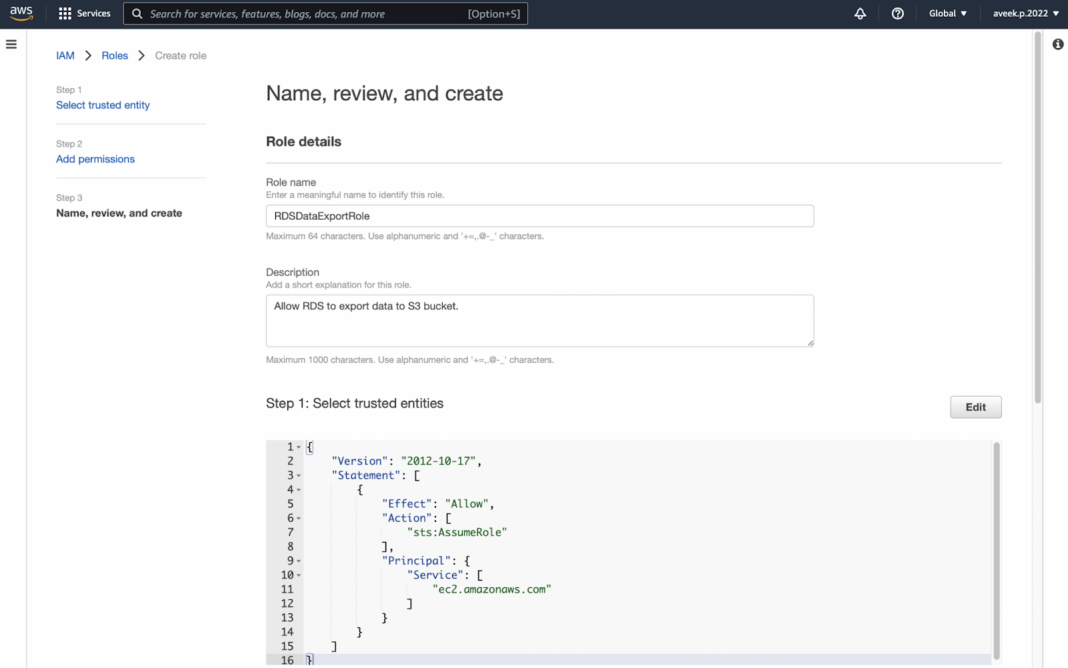Image resolution: width=1068 pixels, height=668 pixels.
Task: Click the search magnifier icon
Action: point(136,13)
